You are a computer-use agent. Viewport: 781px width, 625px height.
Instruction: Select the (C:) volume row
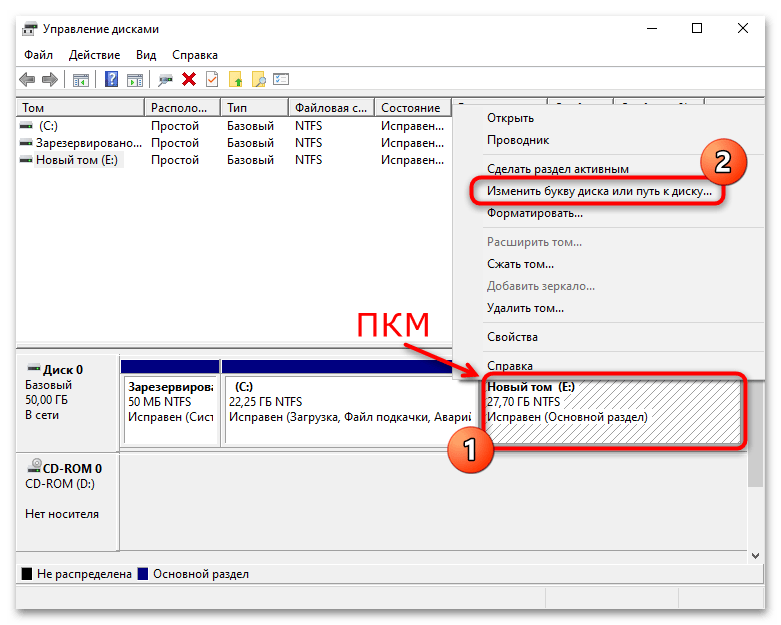pos(234,126)
